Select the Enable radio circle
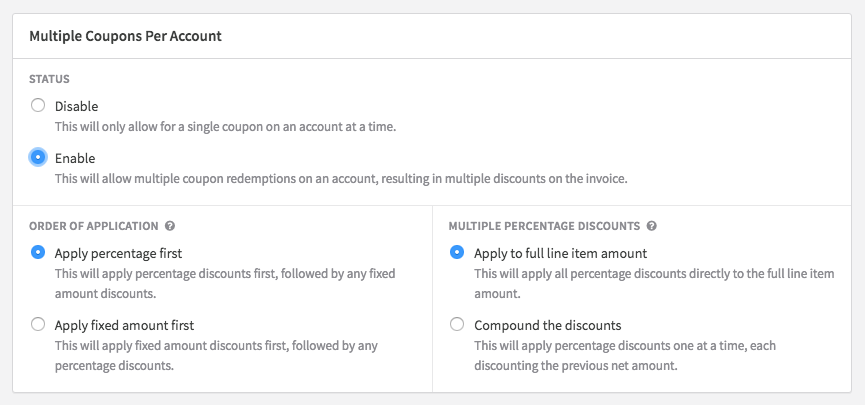865x405 pixels. (38, 157)
